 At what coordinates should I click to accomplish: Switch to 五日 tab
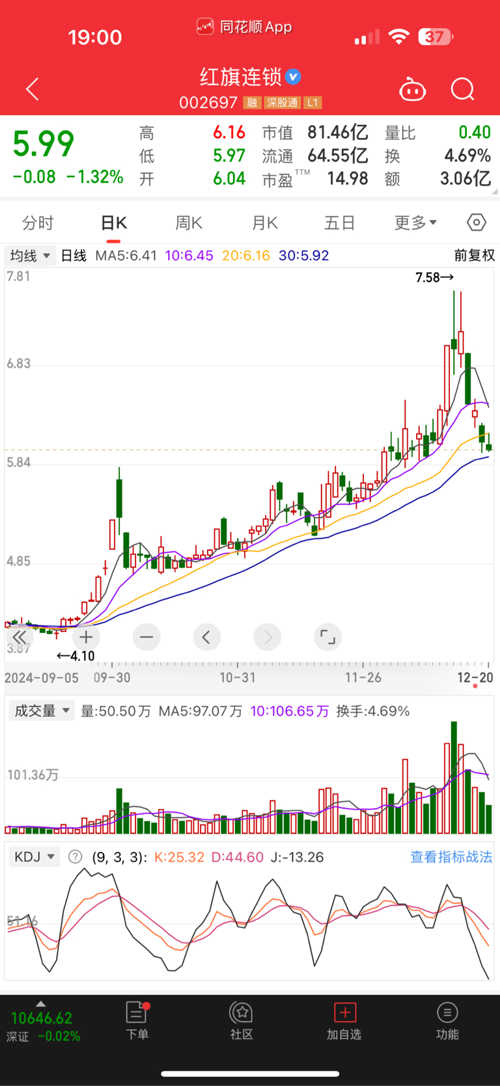pyautogui.click(x=339, y=223)
